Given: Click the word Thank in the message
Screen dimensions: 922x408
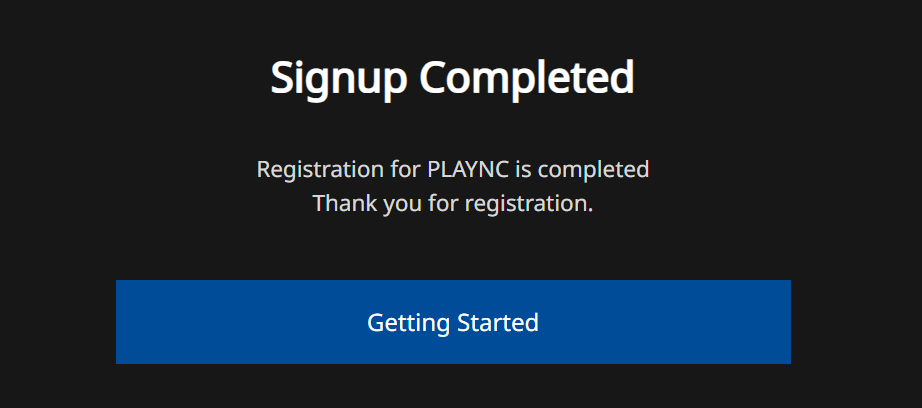Looking at the screenshot, I should [339, 203].
